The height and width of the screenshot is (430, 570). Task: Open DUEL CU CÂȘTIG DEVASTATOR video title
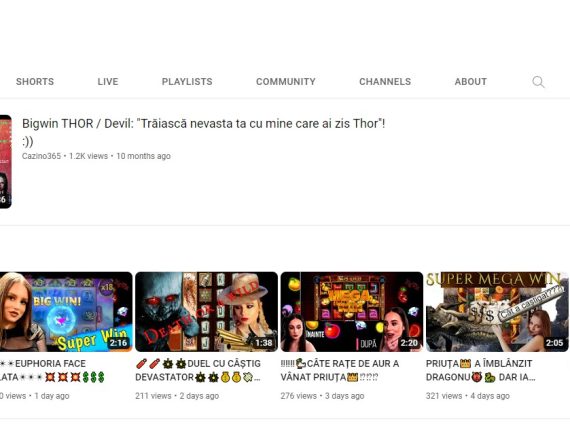pyautogui.click(x=198, y=370)
